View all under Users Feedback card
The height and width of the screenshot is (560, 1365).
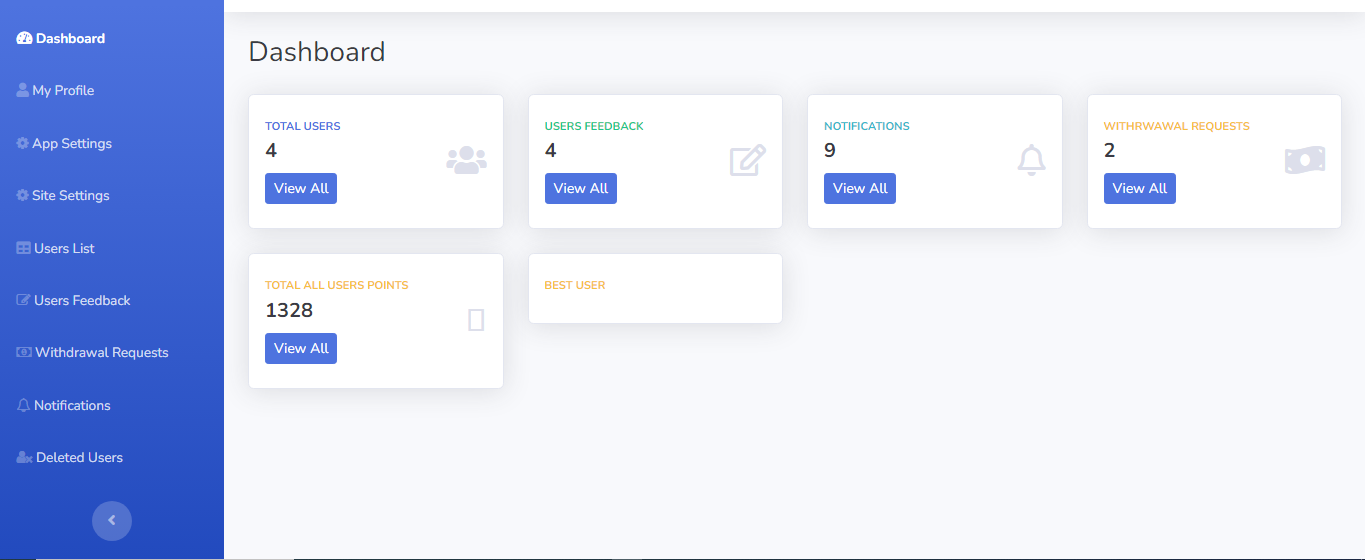581,188
